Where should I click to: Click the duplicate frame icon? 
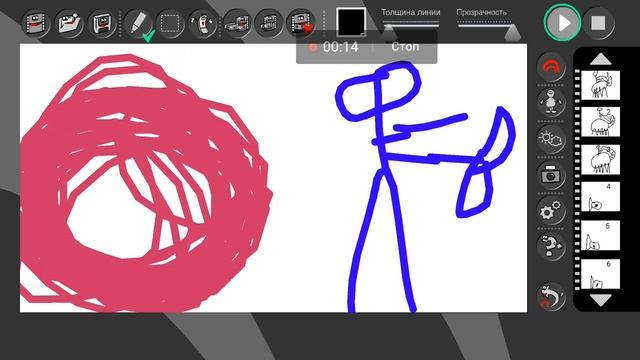coord(269,24)
